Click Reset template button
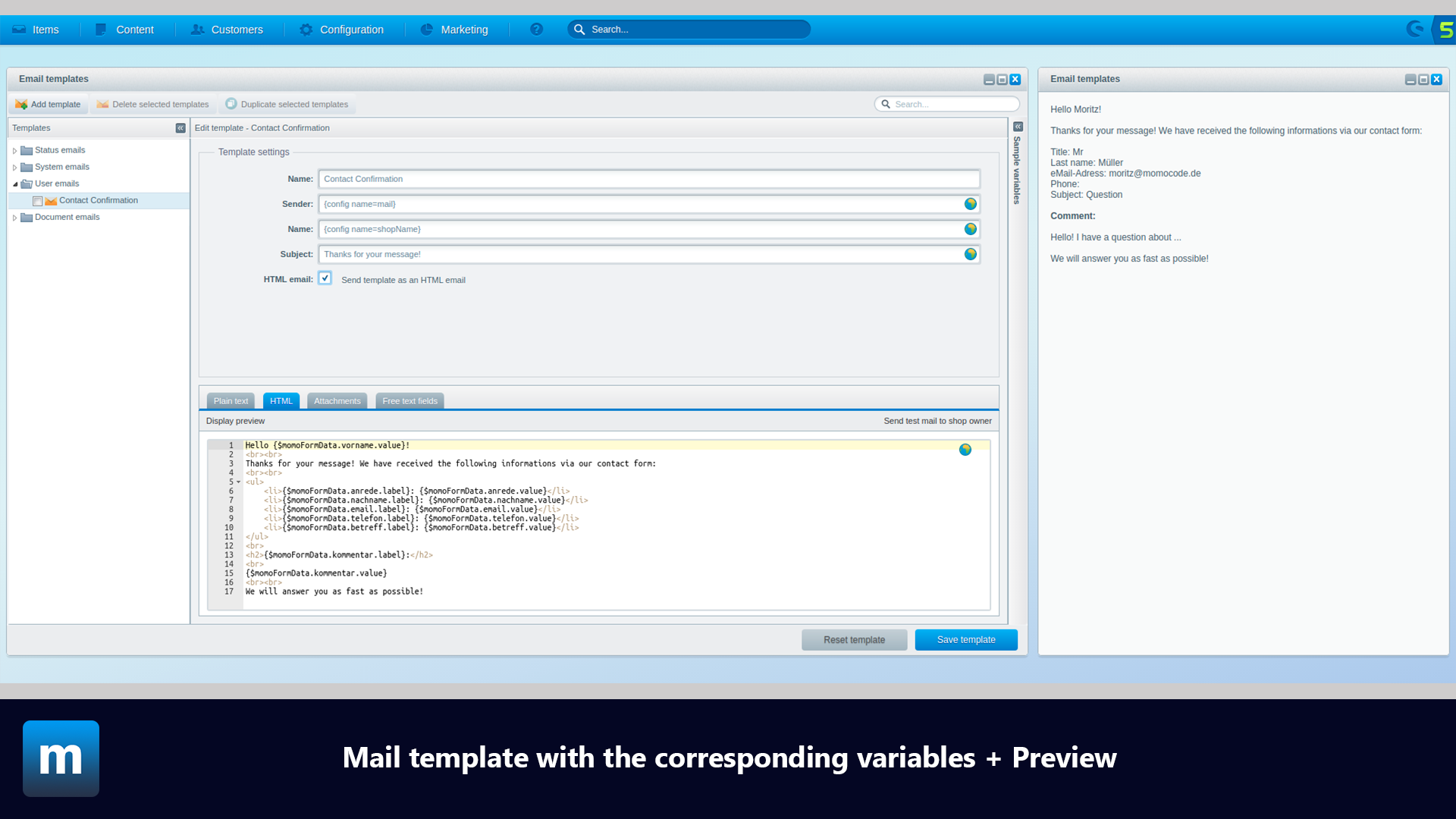Image resolution: width=1456 pixels, height=819 pixels. tap(854, 640)
